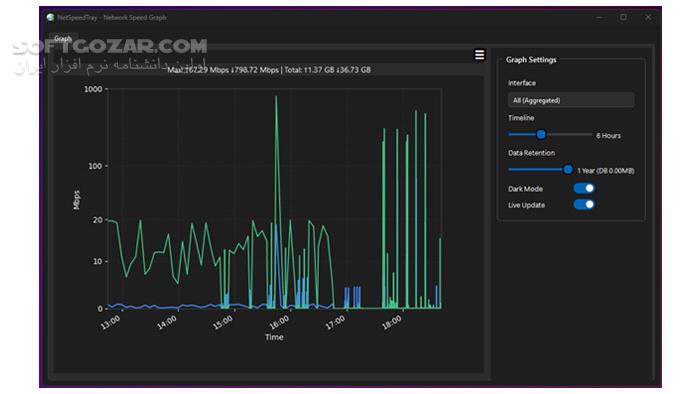Toggle the Live Update switch
This screenshot has width=700, height=394.
coord(584,205)
